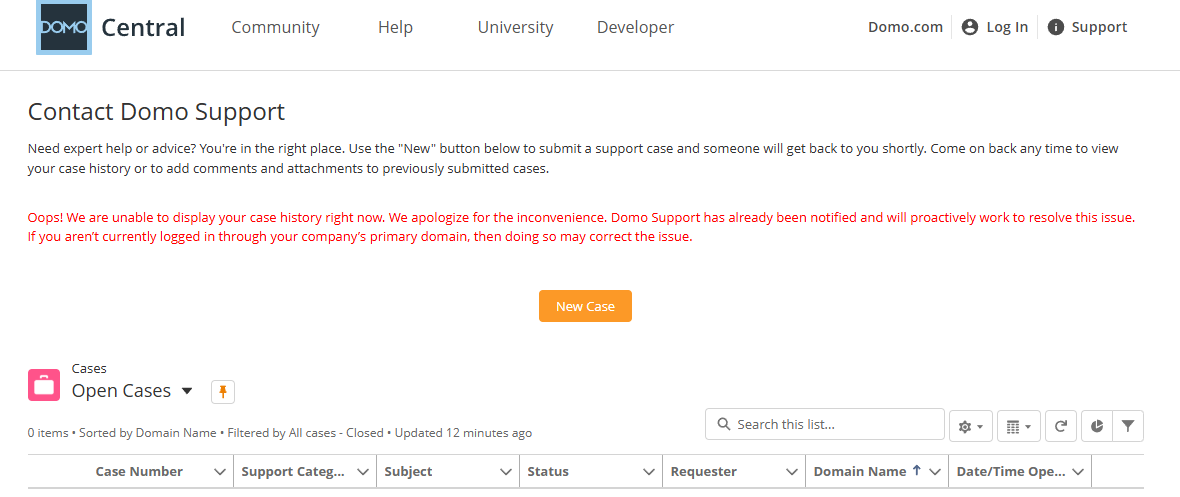Open the Case Number column menu chevron
This screenshot has height=497, width=1180.
220,472
